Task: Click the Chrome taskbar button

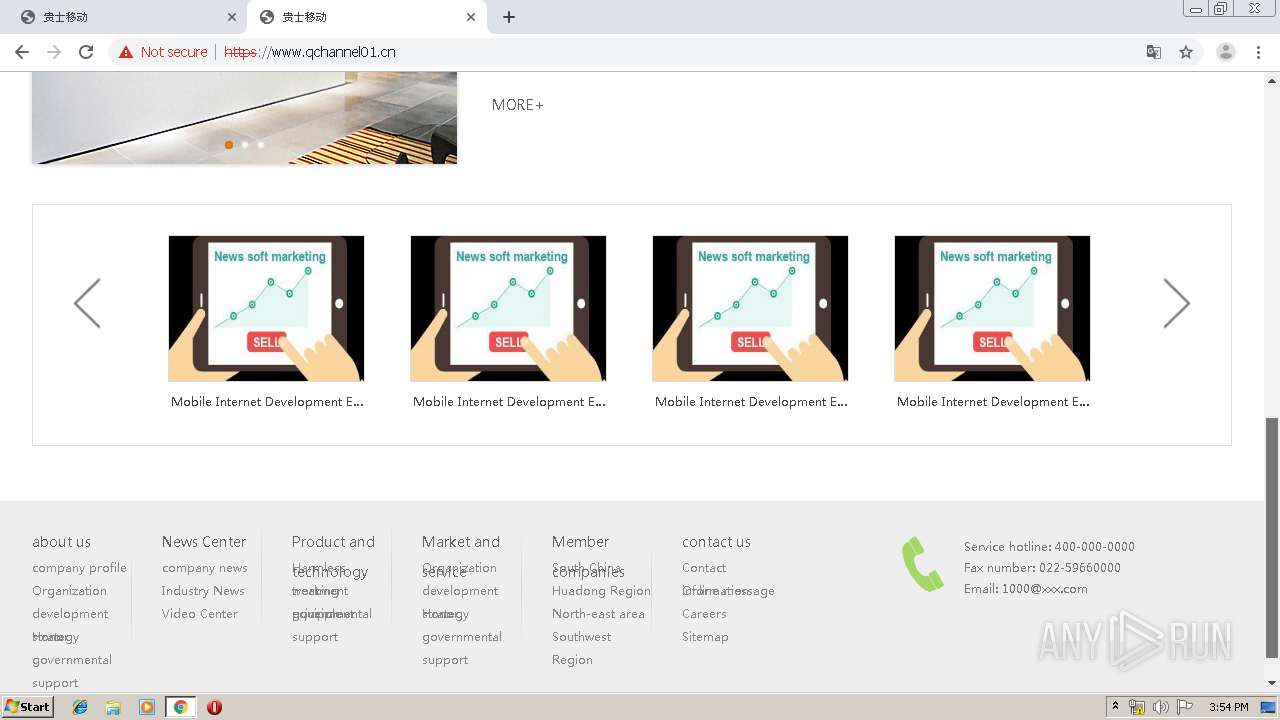Action: tap(180, 707)
